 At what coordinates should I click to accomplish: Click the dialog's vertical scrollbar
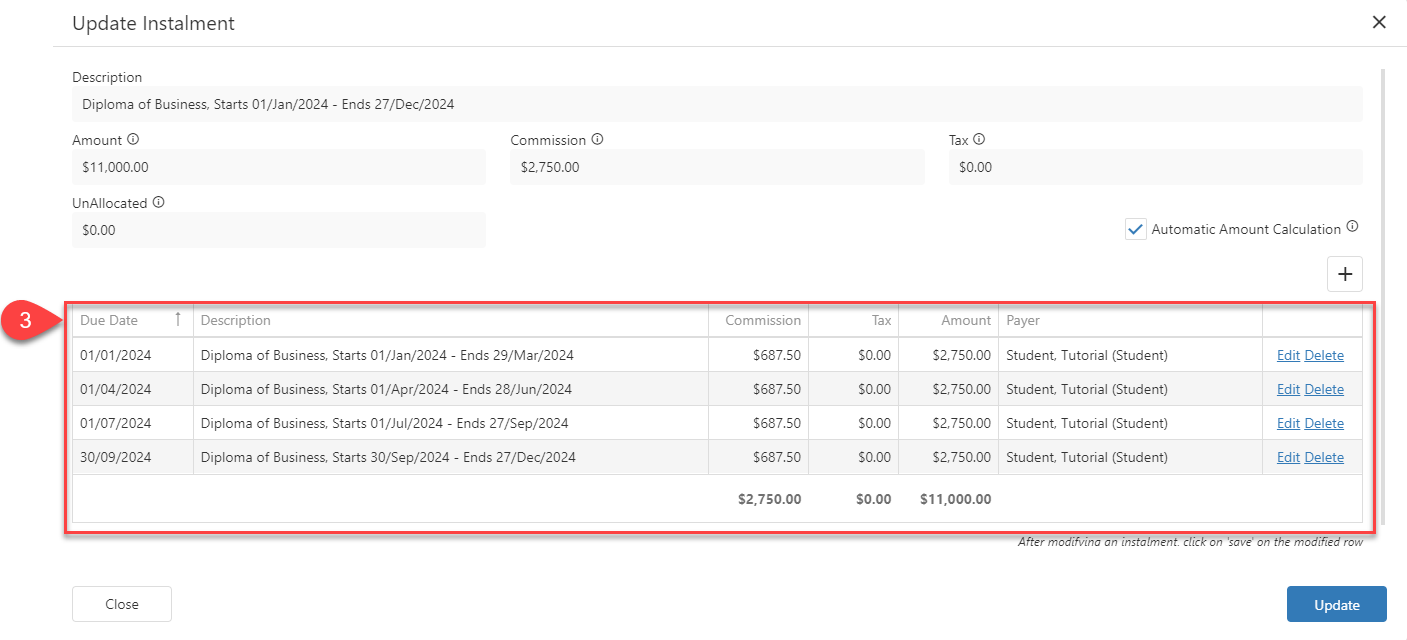coord(1383,300)
